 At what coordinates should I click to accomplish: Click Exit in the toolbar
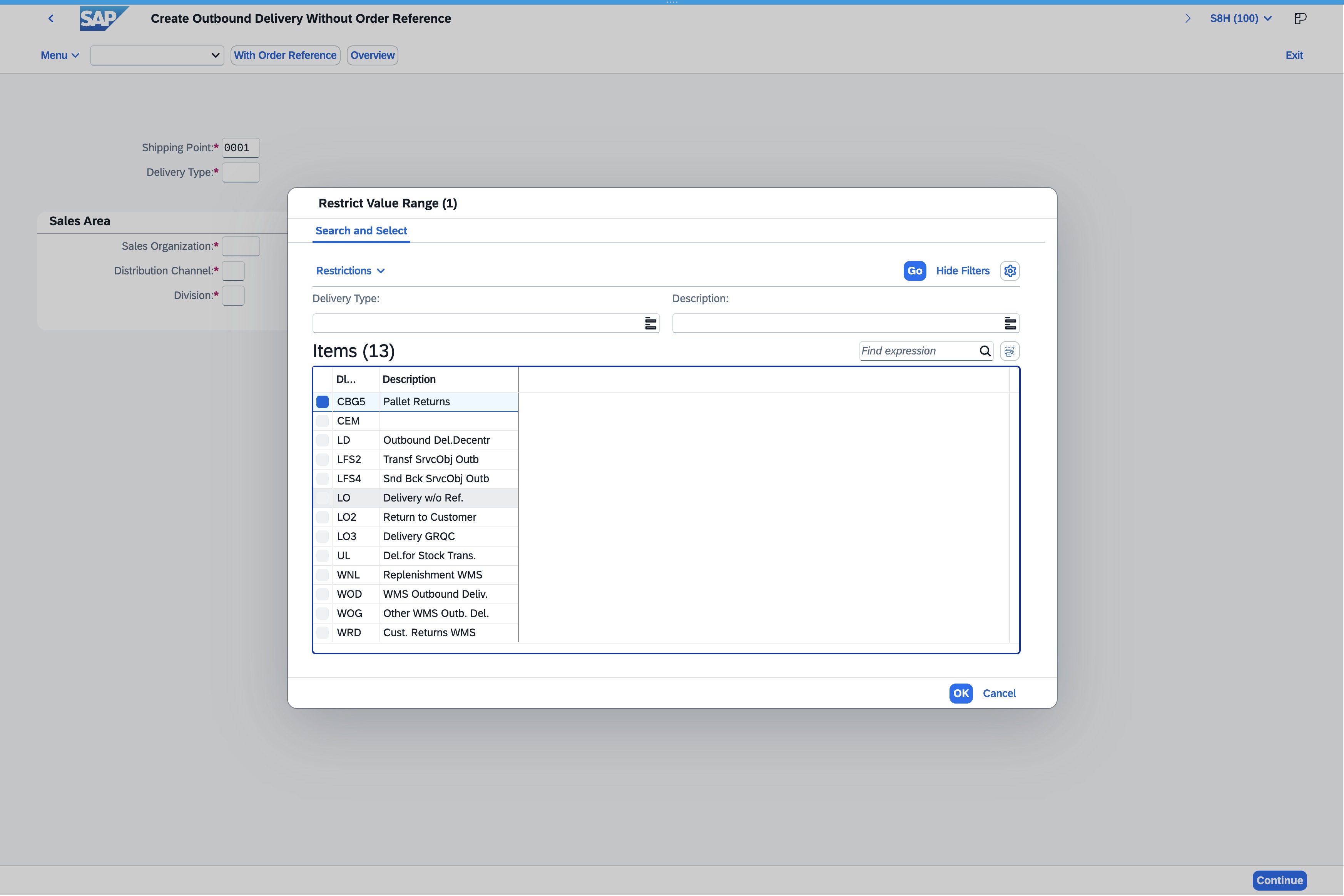tap(1294, 55)
